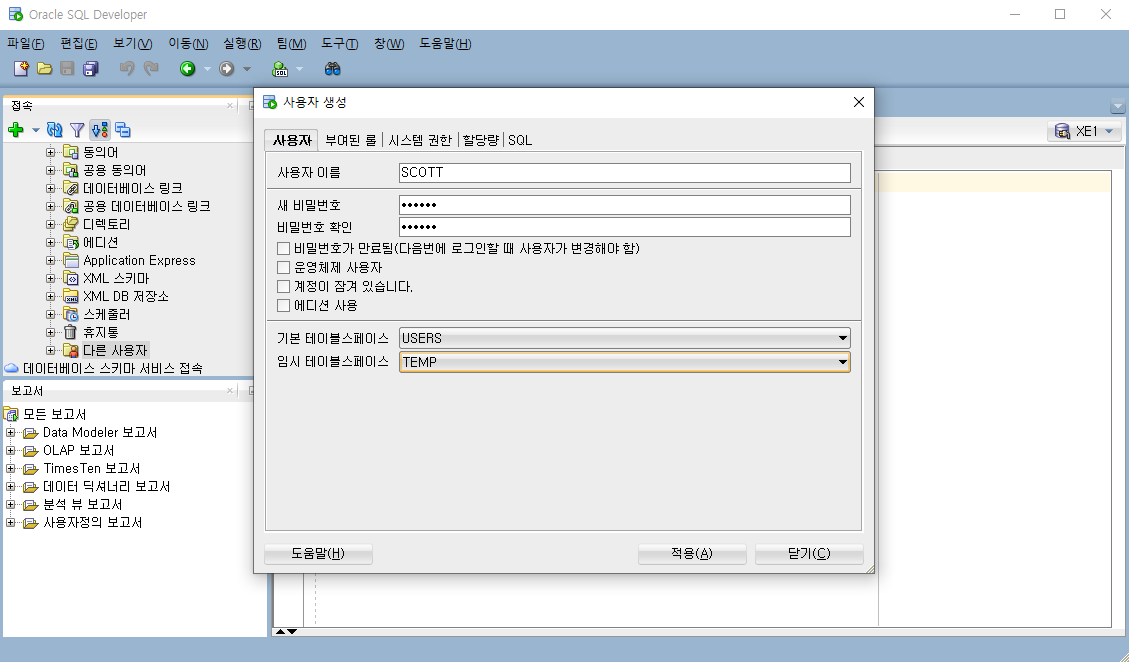
Task: Click the green Back navigation arrow
Action: [x=187, y=68]
